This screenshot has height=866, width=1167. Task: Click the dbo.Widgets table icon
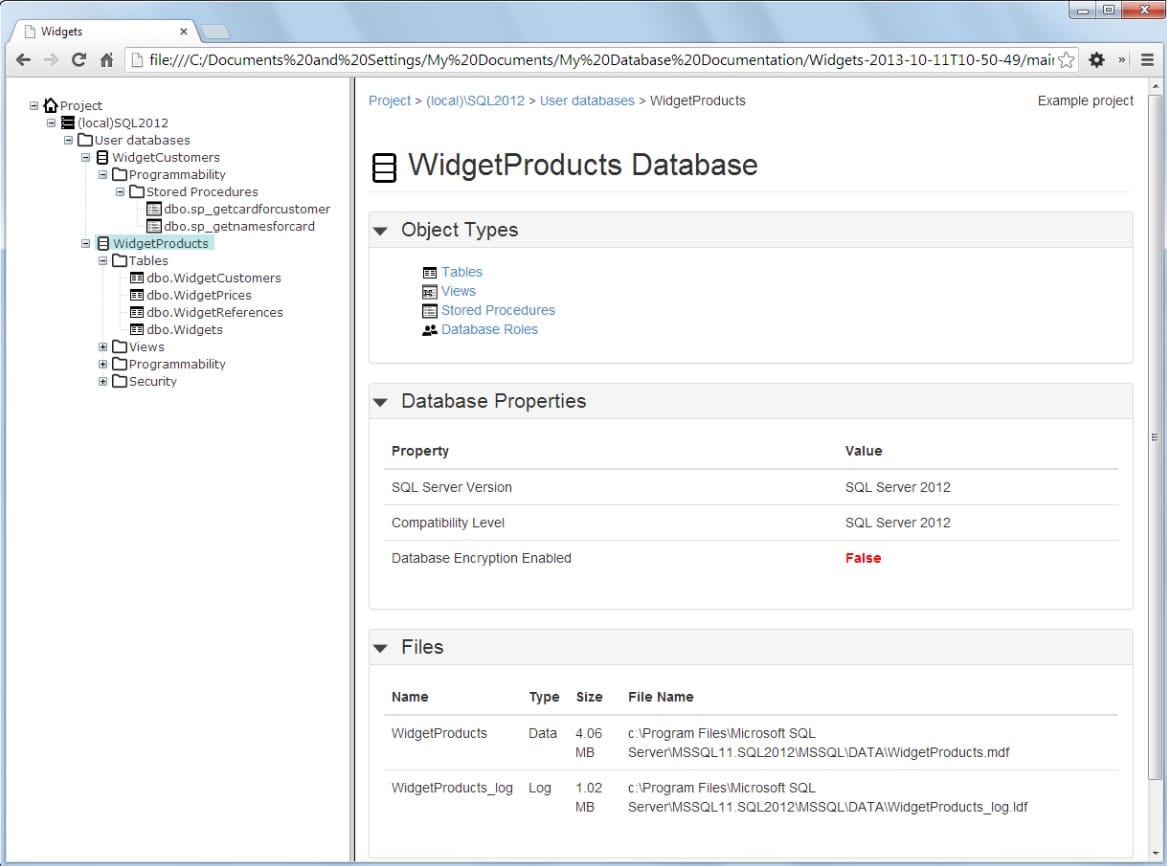(137, 329)
